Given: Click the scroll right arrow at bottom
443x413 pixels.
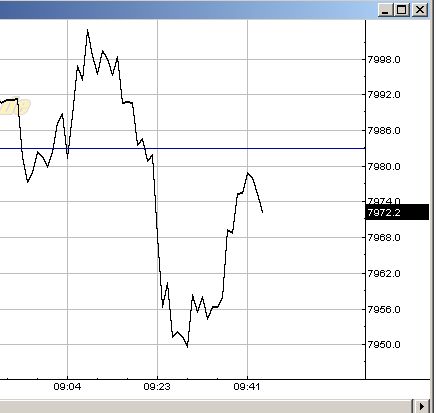Looking at the screenshot, I should tap(421, 406).
